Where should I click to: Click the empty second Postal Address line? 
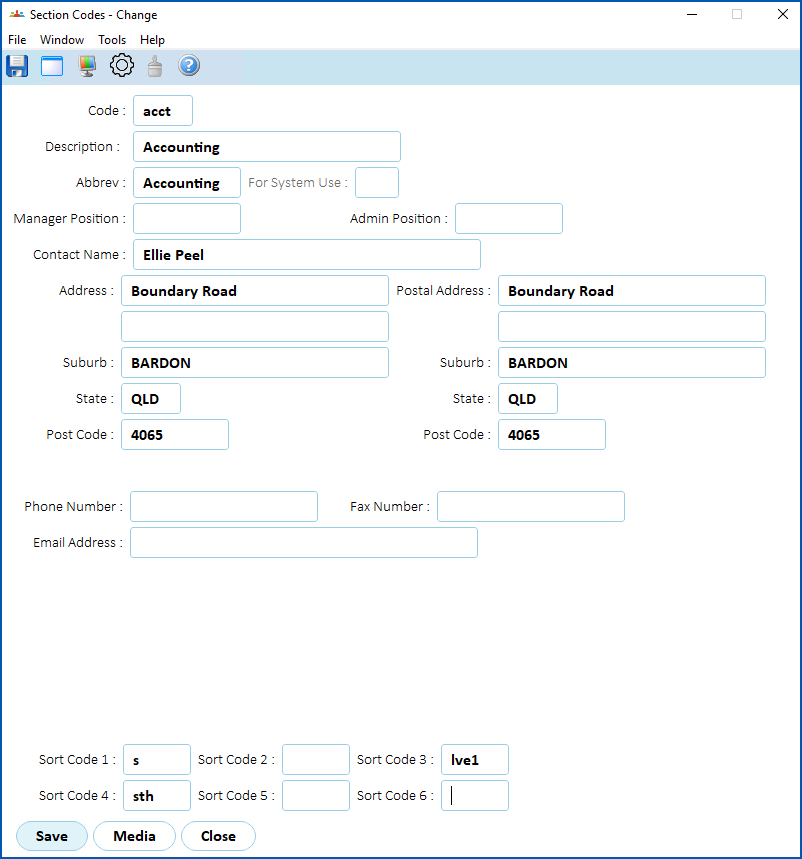(x=632, y=327)
